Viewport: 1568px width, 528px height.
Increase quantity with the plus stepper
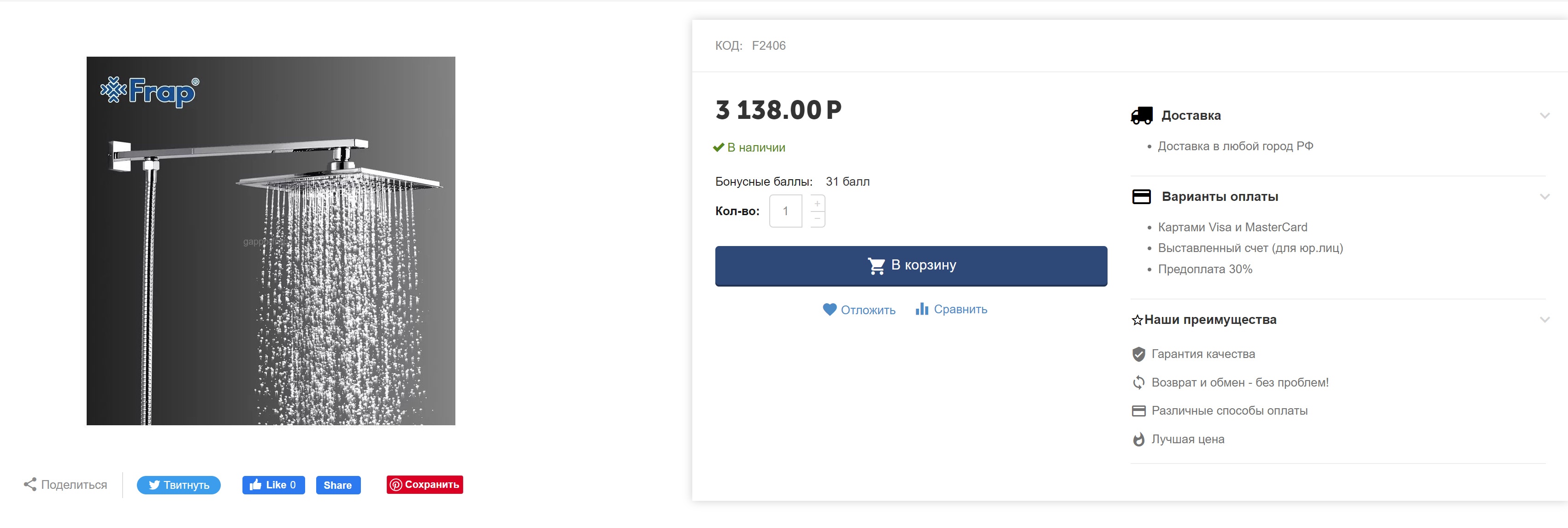pos(818,203)
